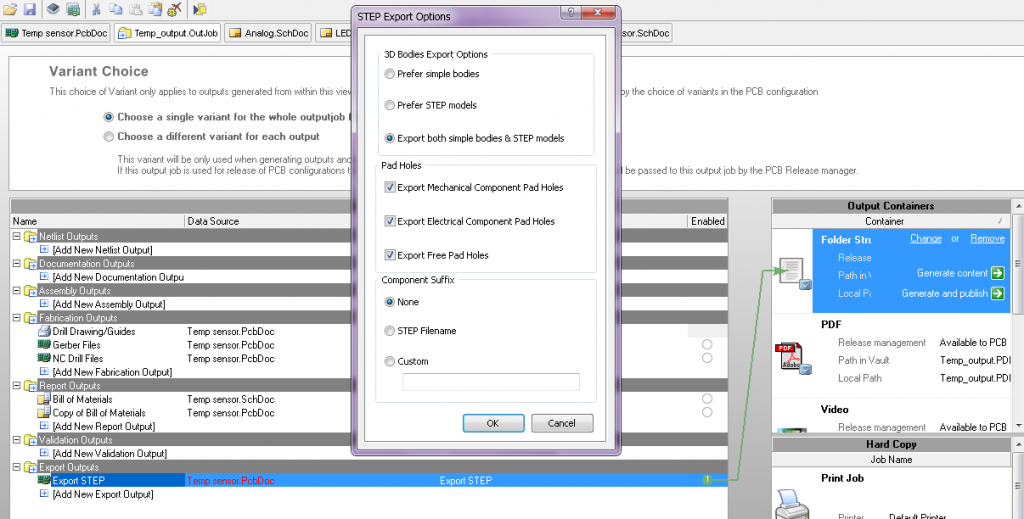Click the Cut scissors toolbar icon

point(96,9)
